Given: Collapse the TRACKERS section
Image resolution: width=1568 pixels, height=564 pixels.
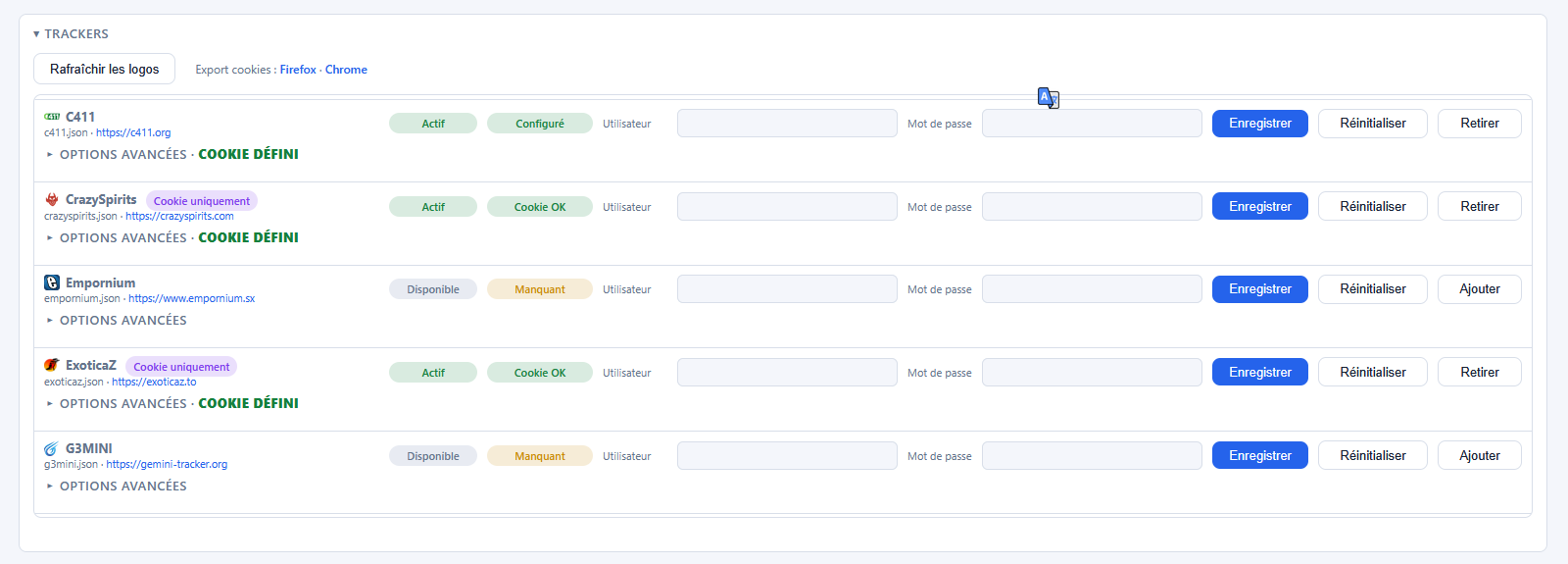Looking at the screenshot, I should (x=71, y=33).
